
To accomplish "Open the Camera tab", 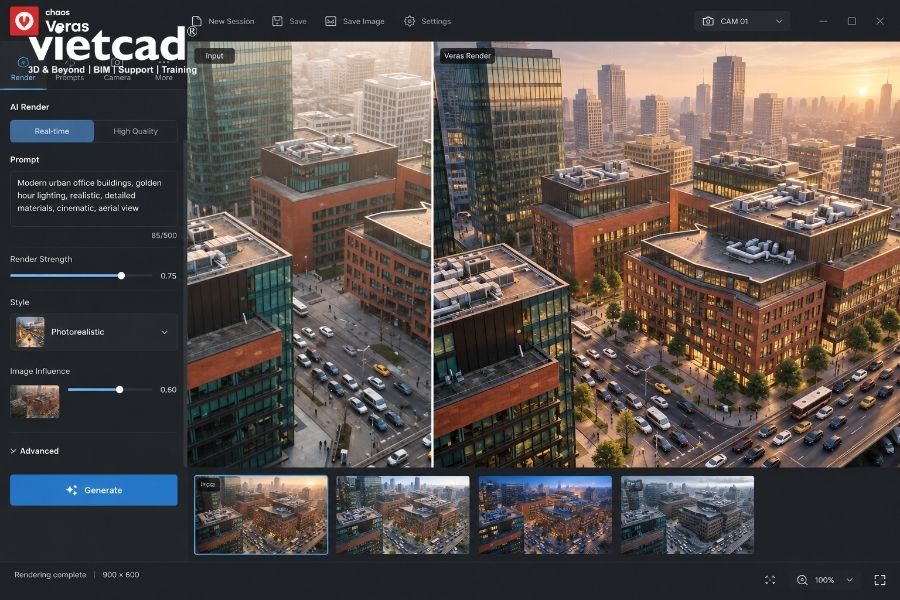I will pos(117,70).
